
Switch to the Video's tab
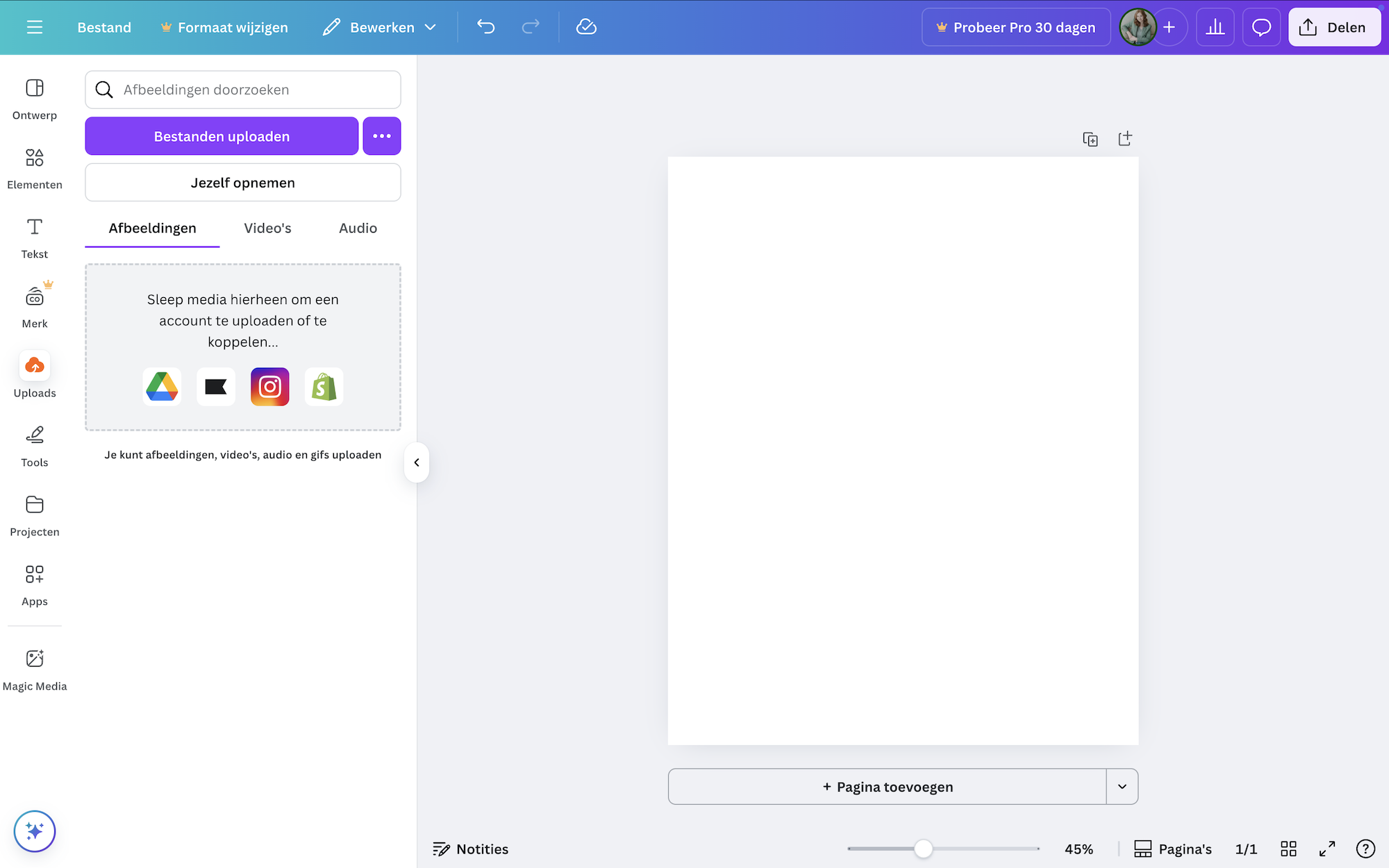click(x=267, y=228)
